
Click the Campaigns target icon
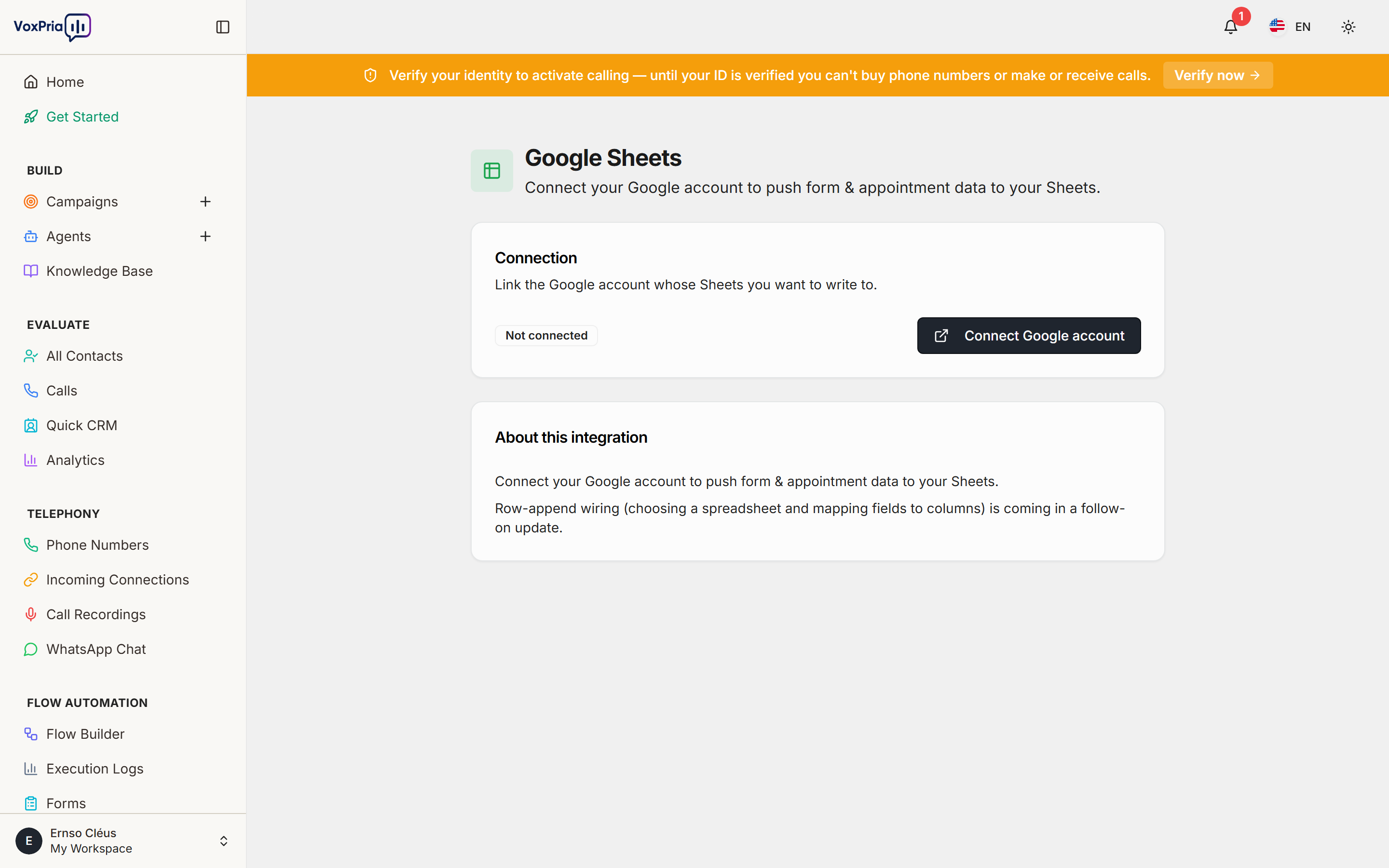coord(31,202)
